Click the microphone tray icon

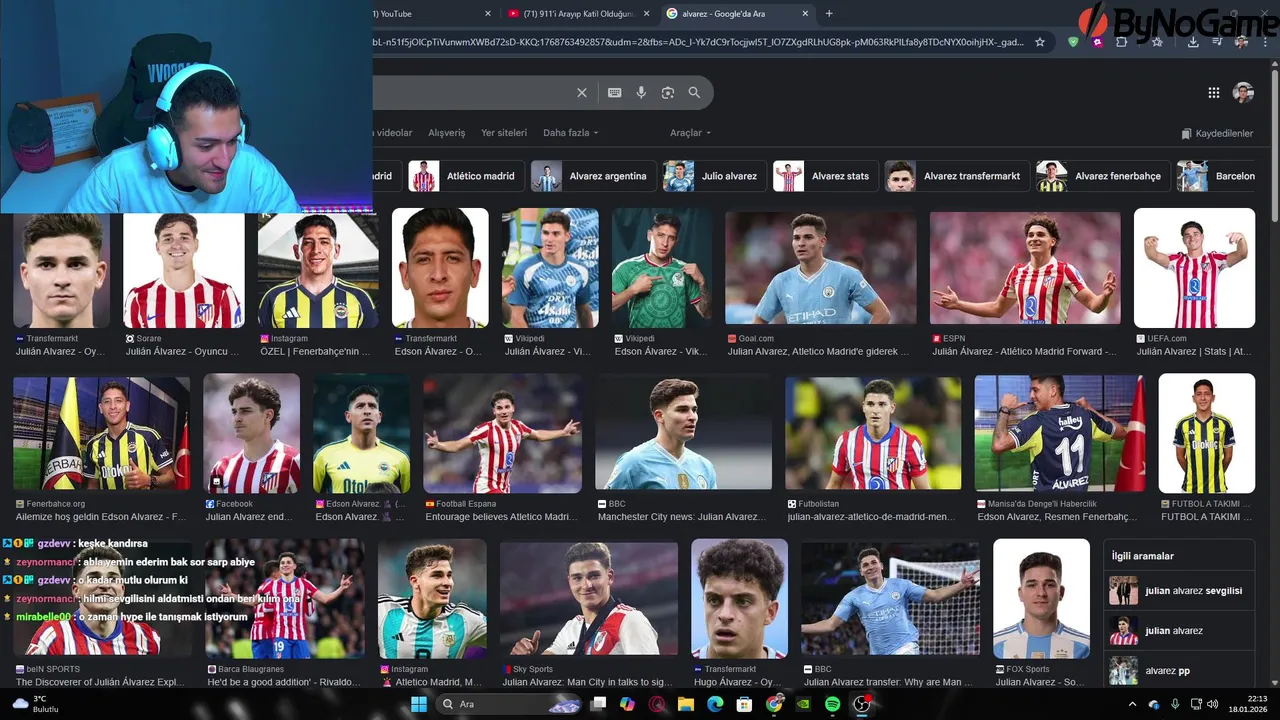1175,704
